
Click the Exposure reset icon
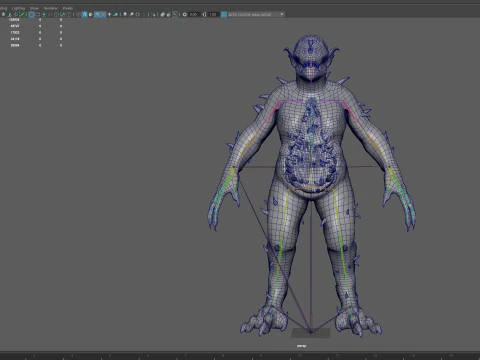184,14
